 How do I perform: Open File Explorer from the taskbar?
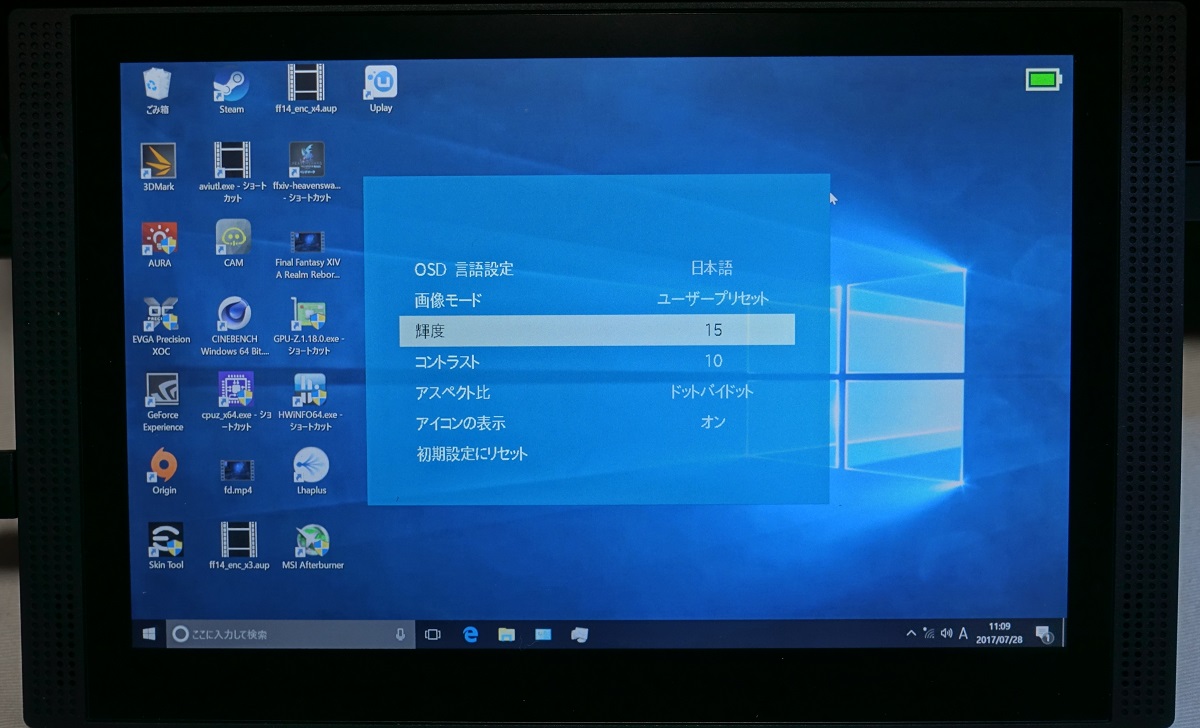click(507, 634)
